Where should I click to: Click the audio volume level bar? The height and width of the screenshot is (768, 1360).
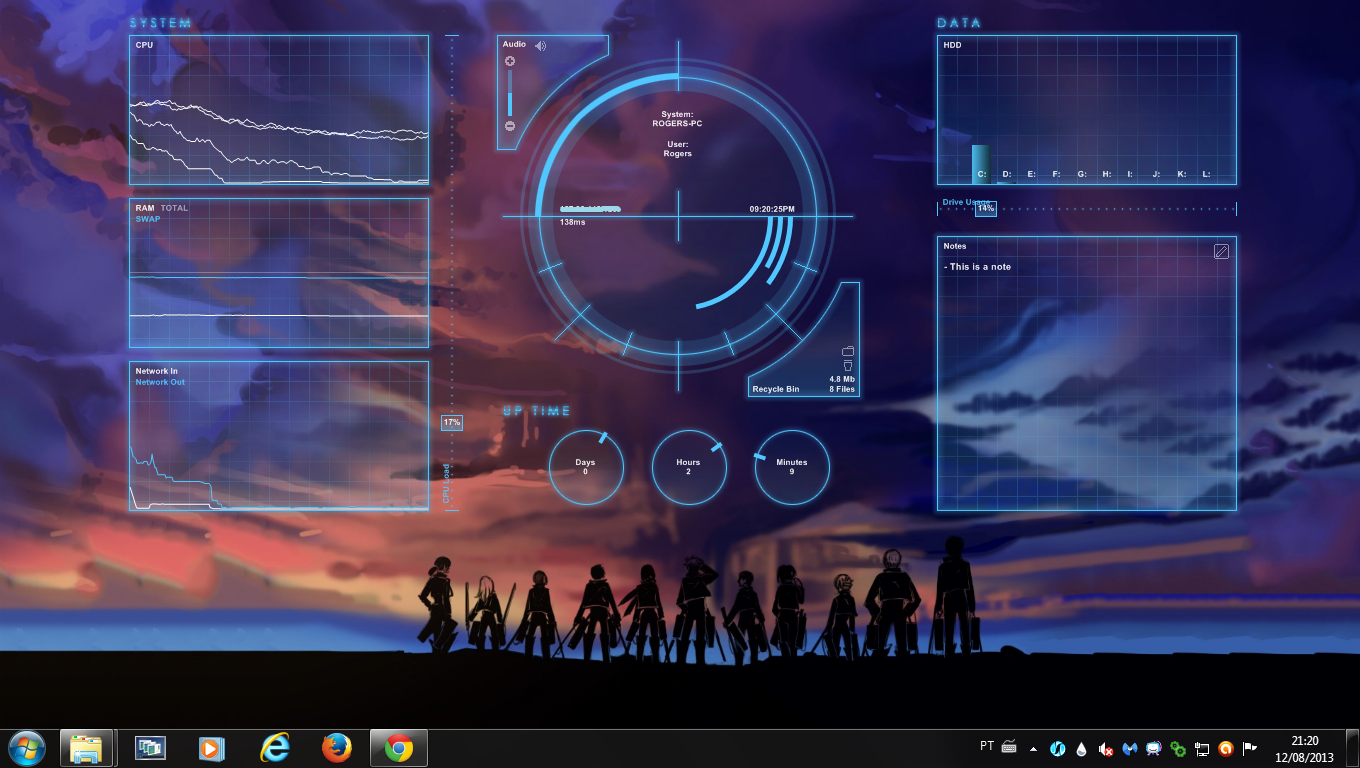point(510,94)
